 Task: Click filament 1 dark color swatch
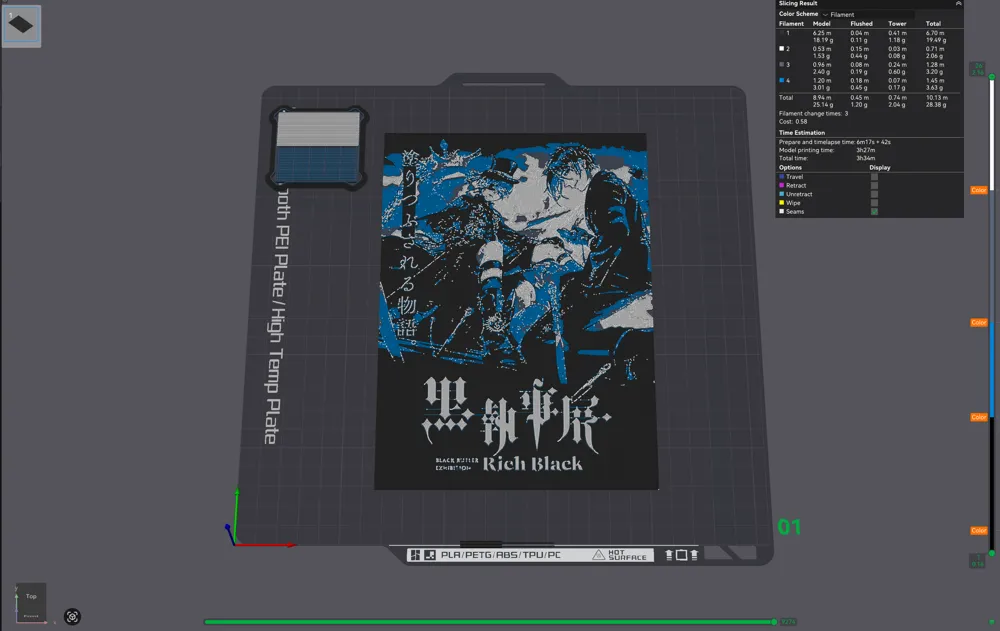(781, 33)
